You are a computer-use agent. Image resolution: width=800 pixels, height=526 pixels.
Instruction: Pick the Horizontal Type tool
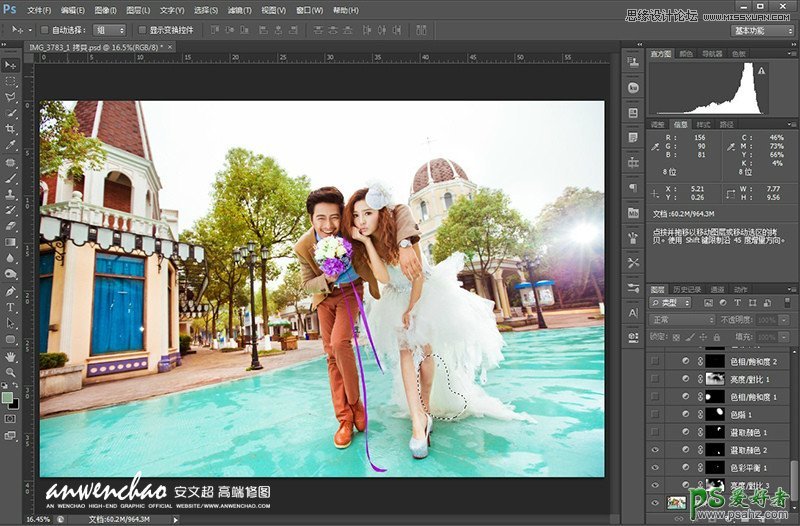[x=11, y=307]
